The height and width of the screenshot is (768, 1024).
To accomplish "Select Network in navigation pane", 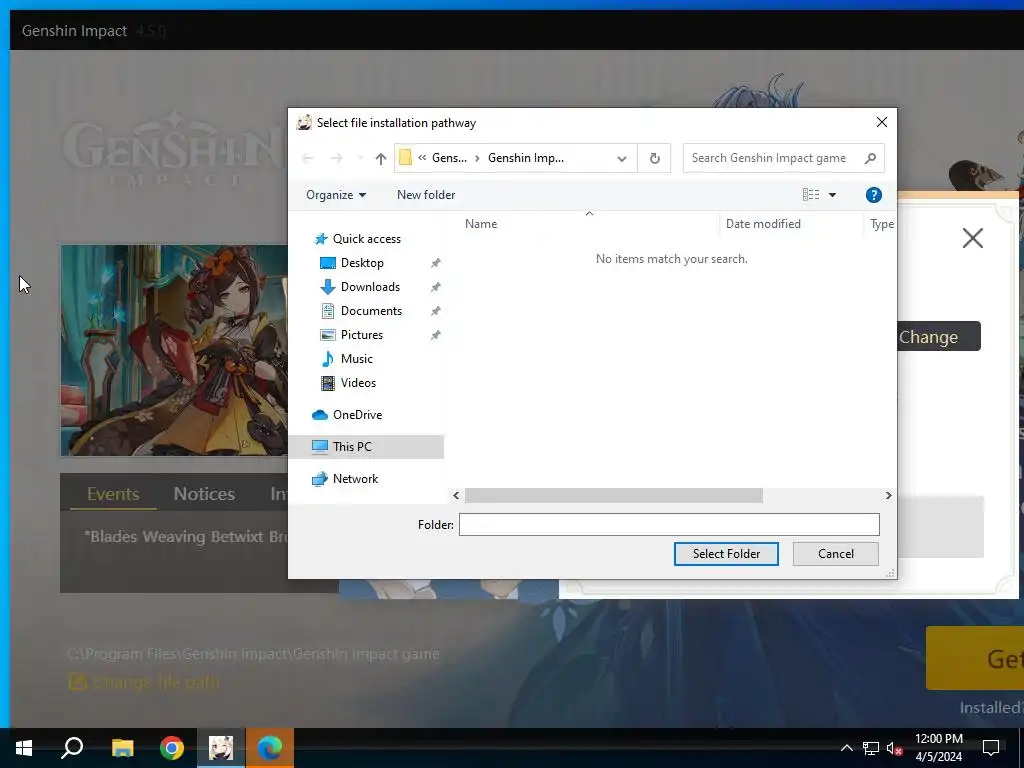I will [355, 479].
